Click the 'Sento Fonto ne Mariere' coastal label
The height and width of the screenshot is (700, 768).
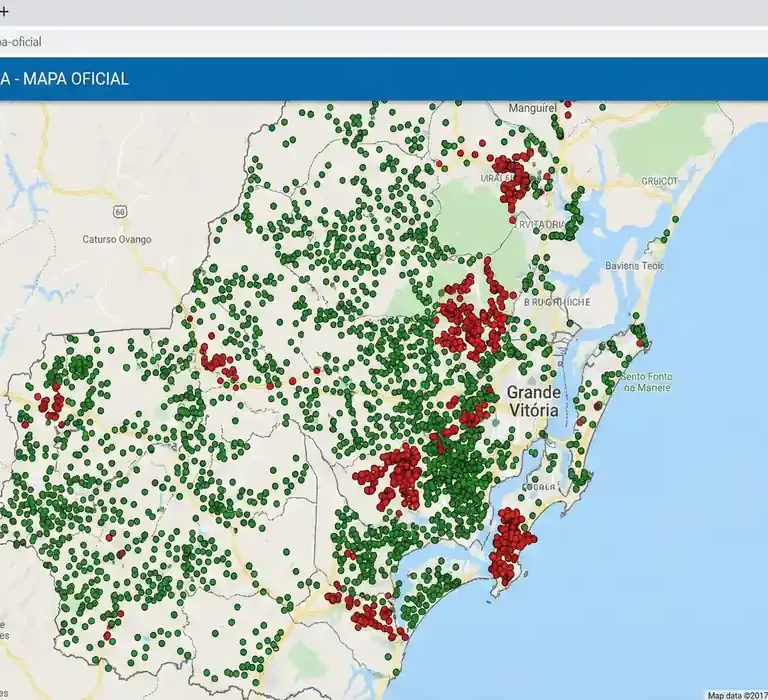(x=647, y=382)
